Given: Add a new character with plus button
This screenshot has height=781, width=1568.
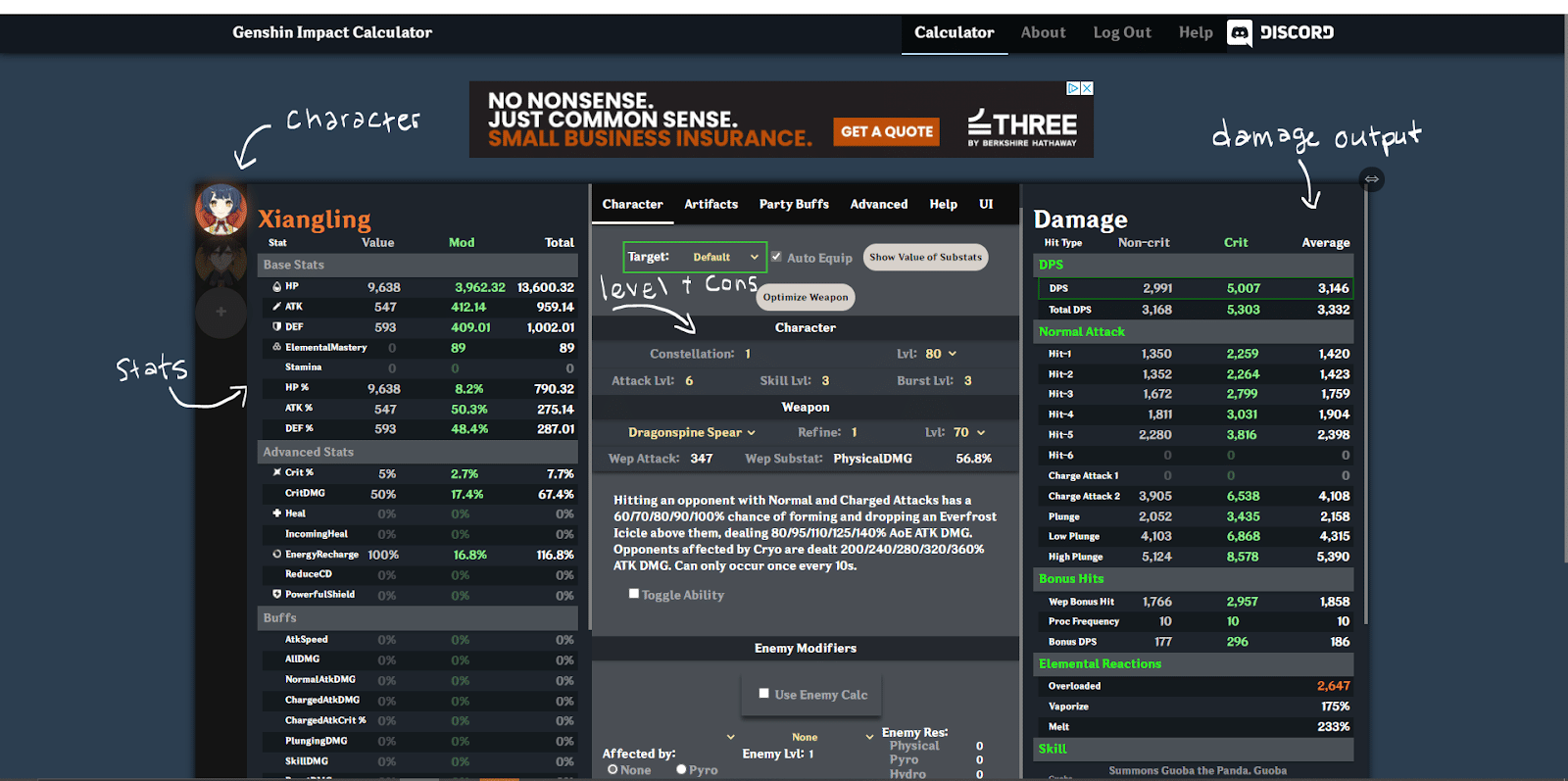Looking at the screenshot, I should [x=220, y=312].
